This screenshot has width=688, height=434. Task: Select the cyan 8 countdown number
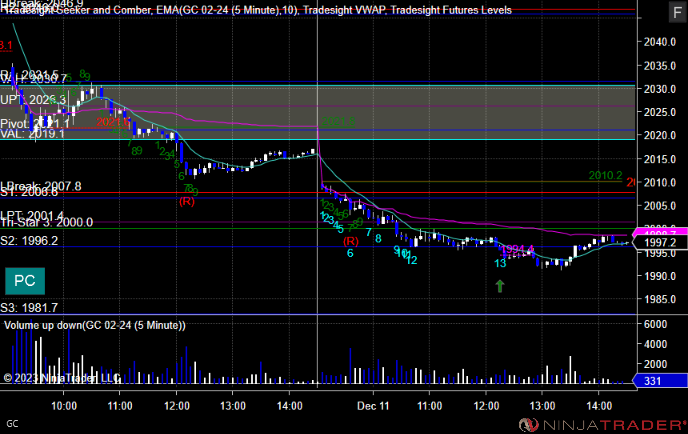pos(378,239)
